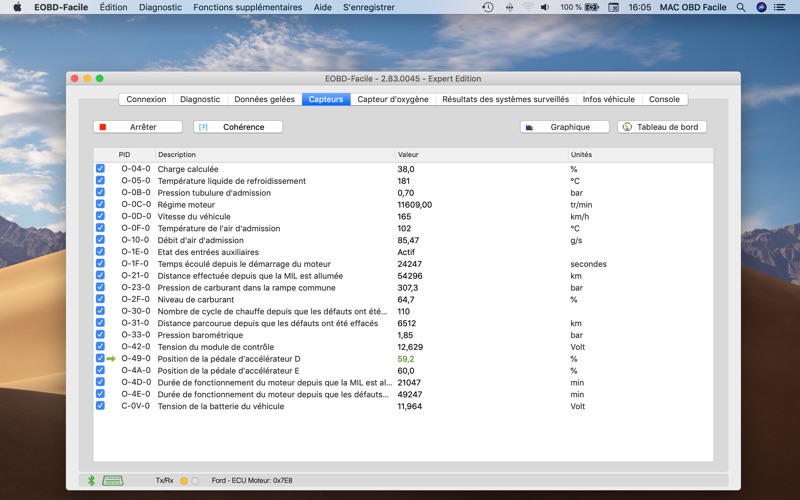Select row with PID O-23-0
This screenshot has width=800, height=500.
pos(403,287)
